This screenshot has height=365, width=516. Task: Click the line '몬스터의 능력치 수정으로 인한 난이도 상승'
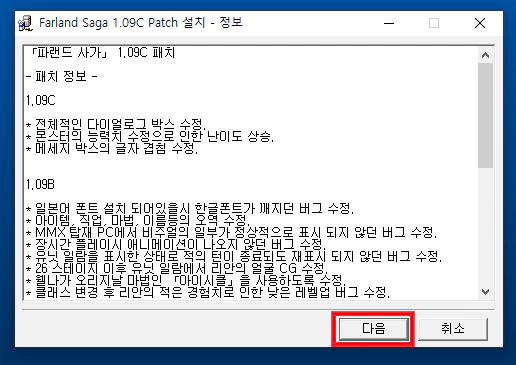(x=150, y=137)
